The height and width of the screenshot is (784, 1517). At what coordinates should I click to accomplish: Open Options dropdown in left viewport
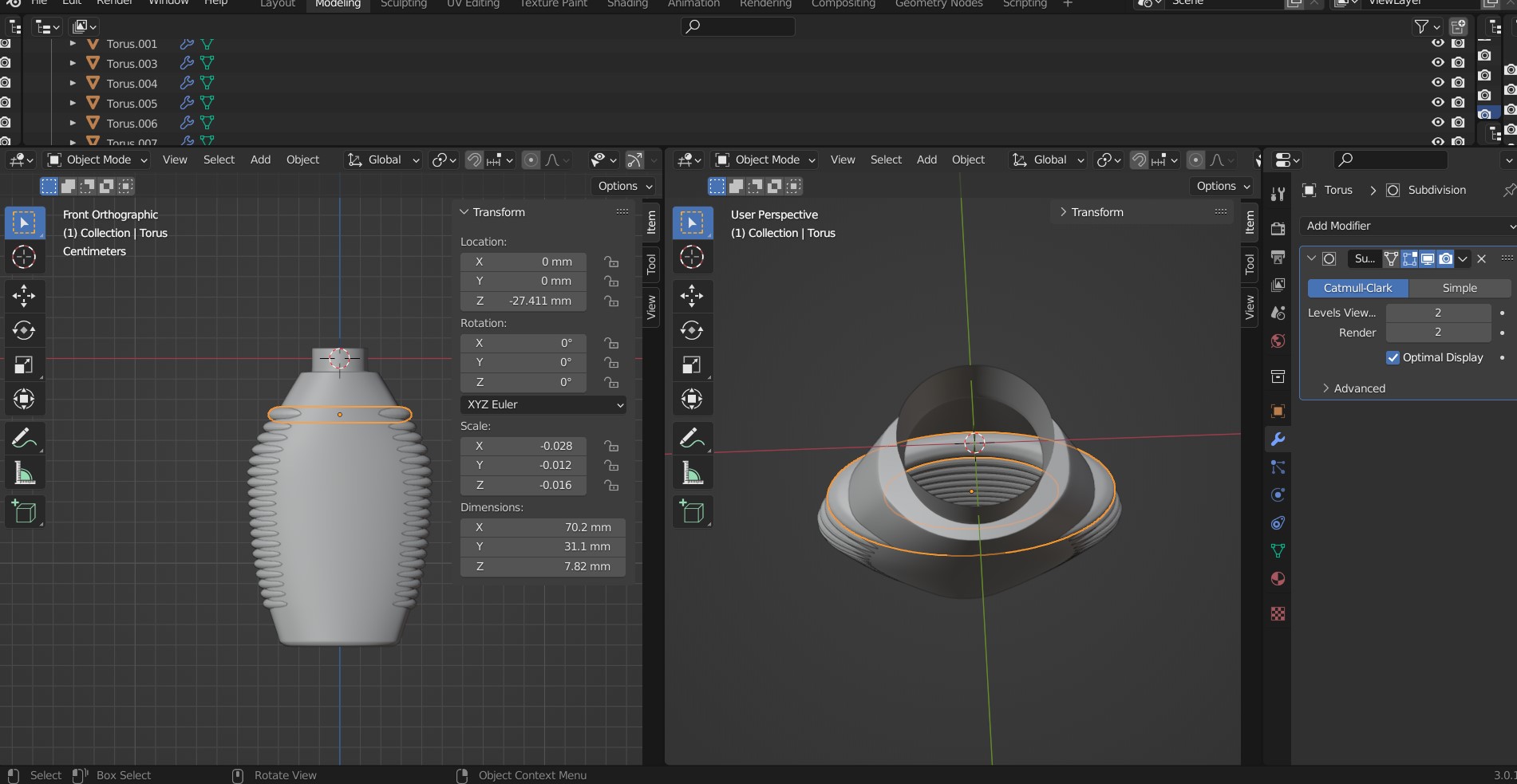click(625, 186)
